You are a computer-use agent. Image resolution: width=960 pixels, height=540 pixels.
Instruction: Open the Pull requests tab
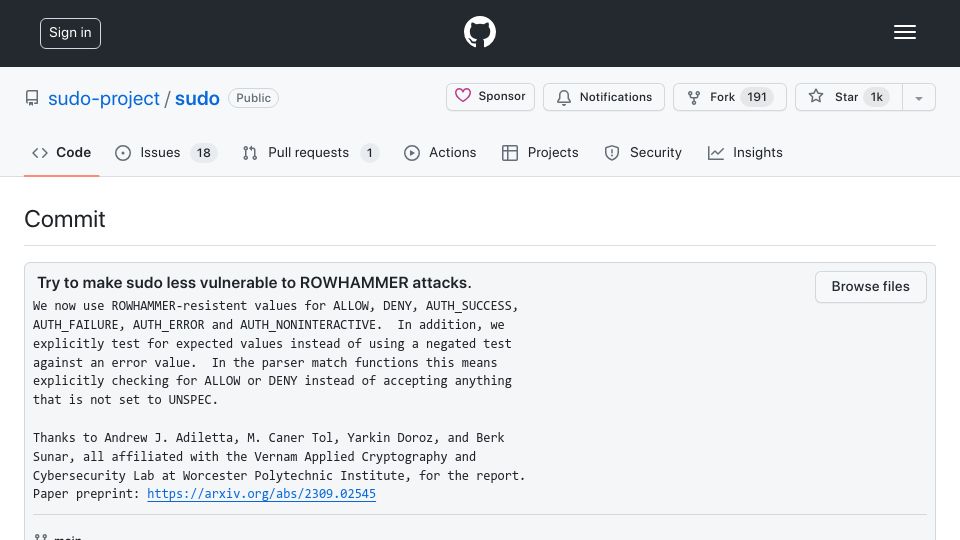point(310,152)
